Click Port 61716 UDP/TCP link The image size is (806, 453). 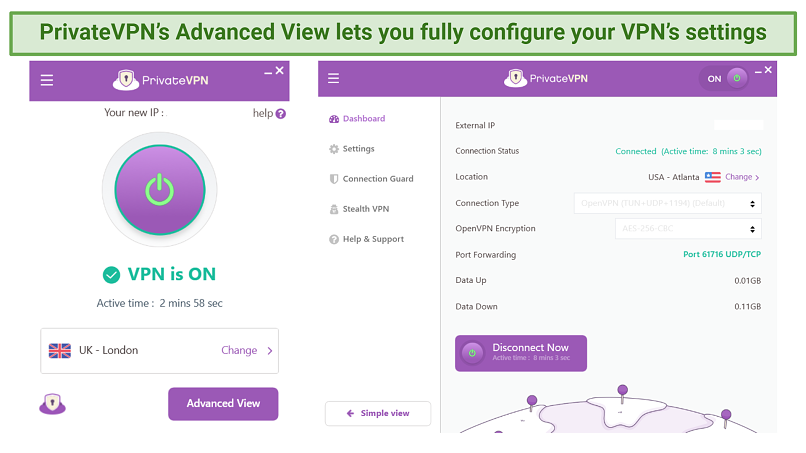[722, 254]
